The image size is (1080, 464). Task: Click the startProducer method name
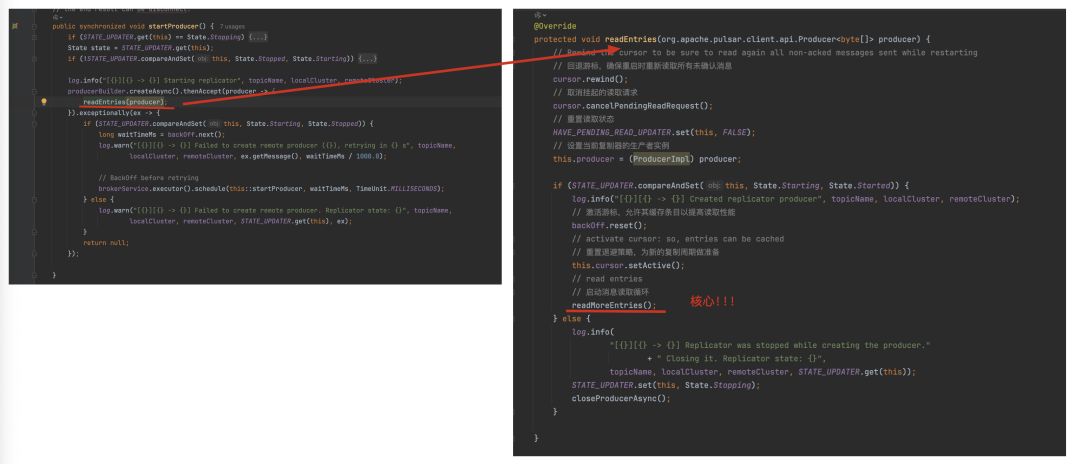point(174,26)
